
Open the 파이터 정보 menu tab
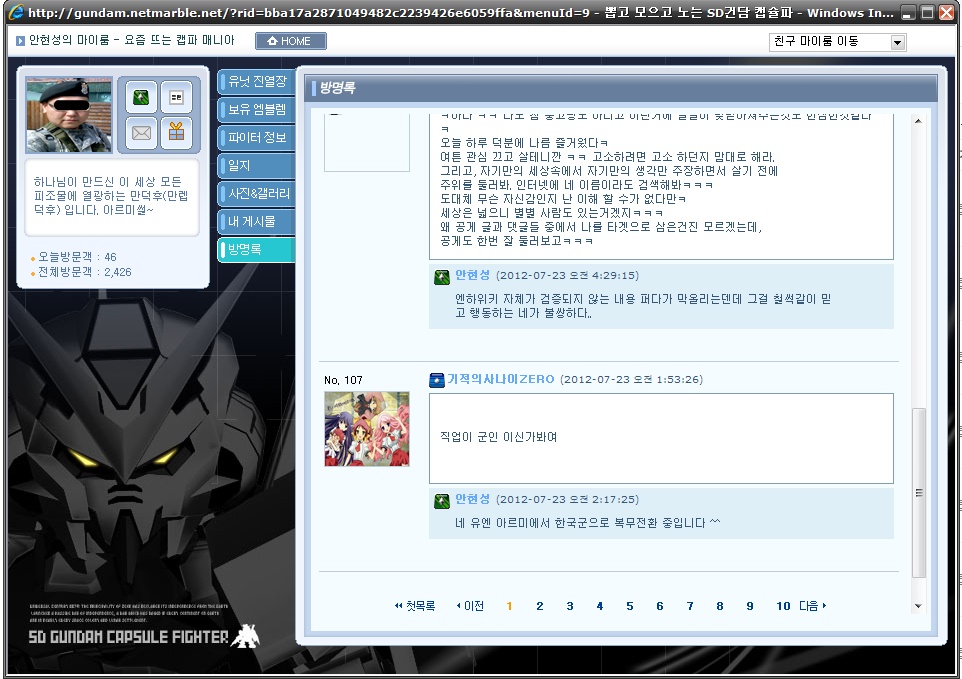(x=257, y=138)
